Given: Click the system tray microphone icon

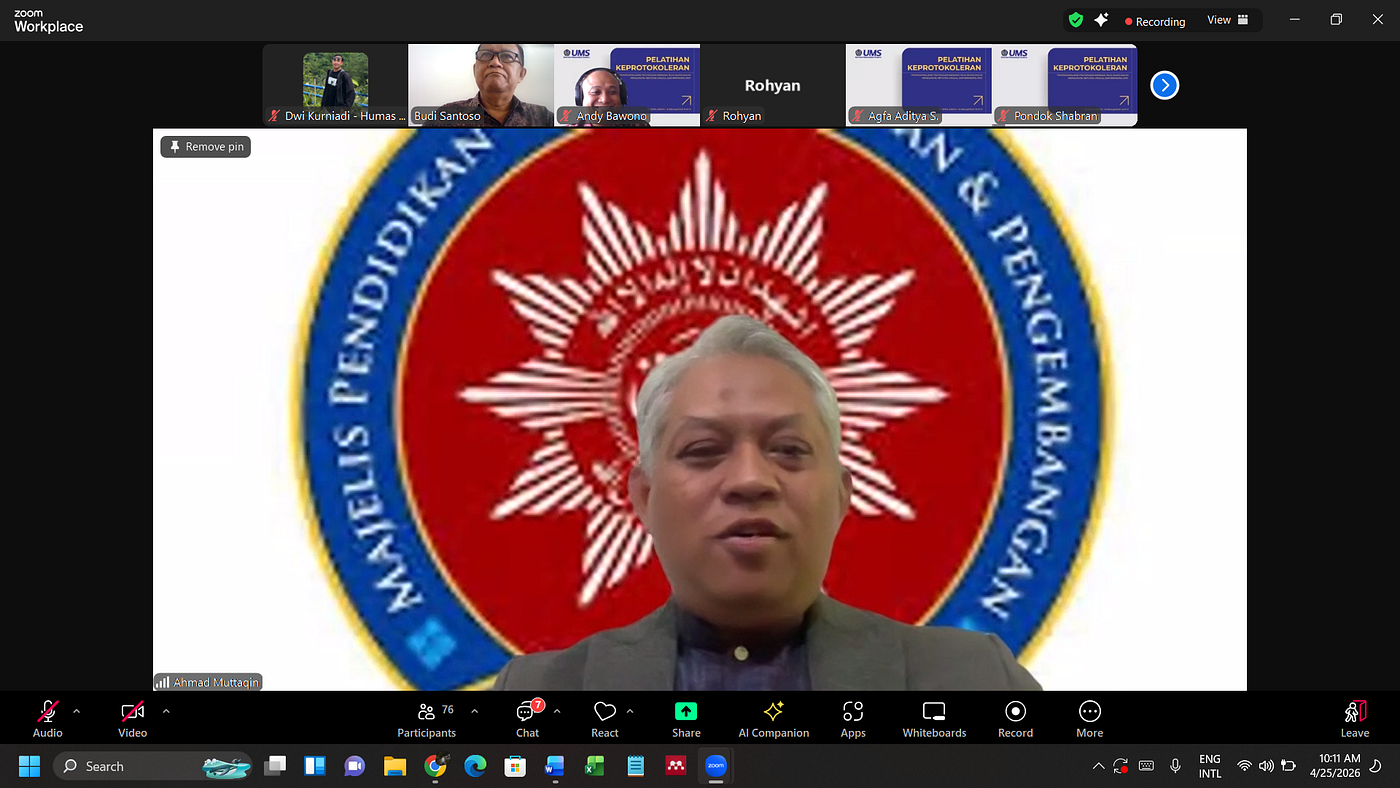Looking at the screenshot, I should [x=1175, y=766].
